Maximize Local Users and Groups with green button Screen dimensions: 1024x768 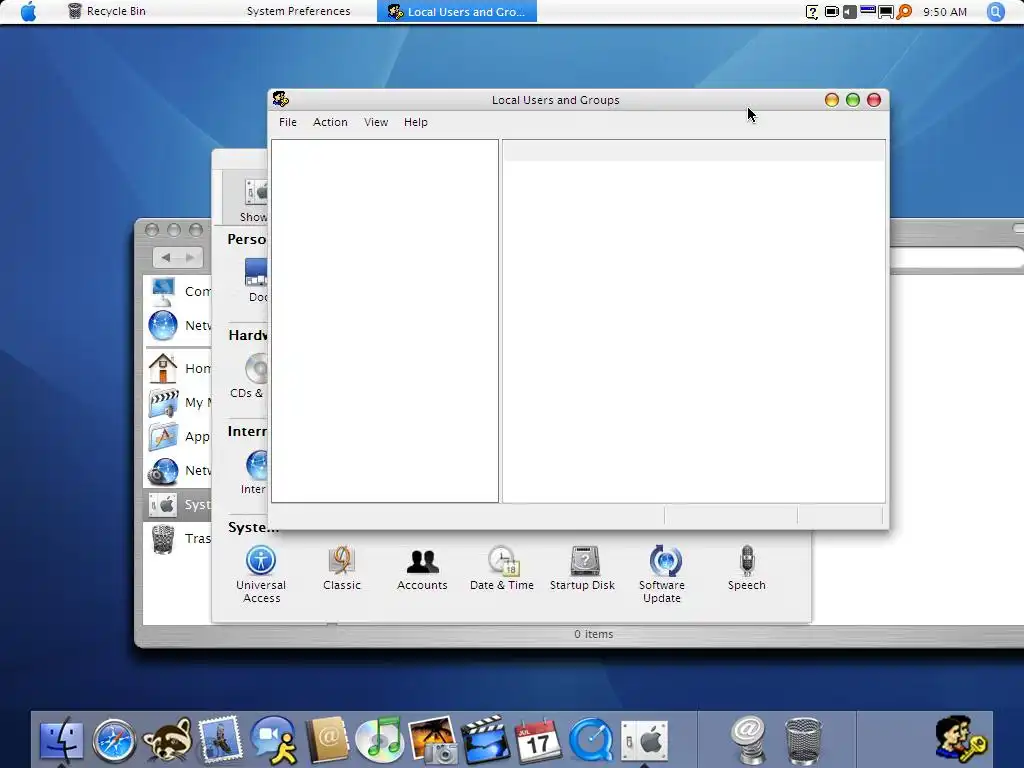[852, 100]
